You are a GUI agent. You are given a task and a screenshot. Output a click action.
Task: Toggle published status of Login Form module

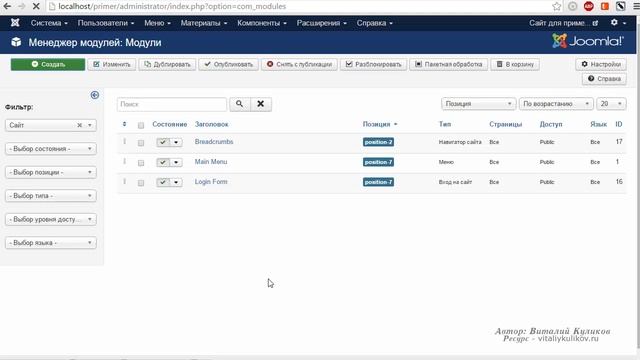click(163, 182)
